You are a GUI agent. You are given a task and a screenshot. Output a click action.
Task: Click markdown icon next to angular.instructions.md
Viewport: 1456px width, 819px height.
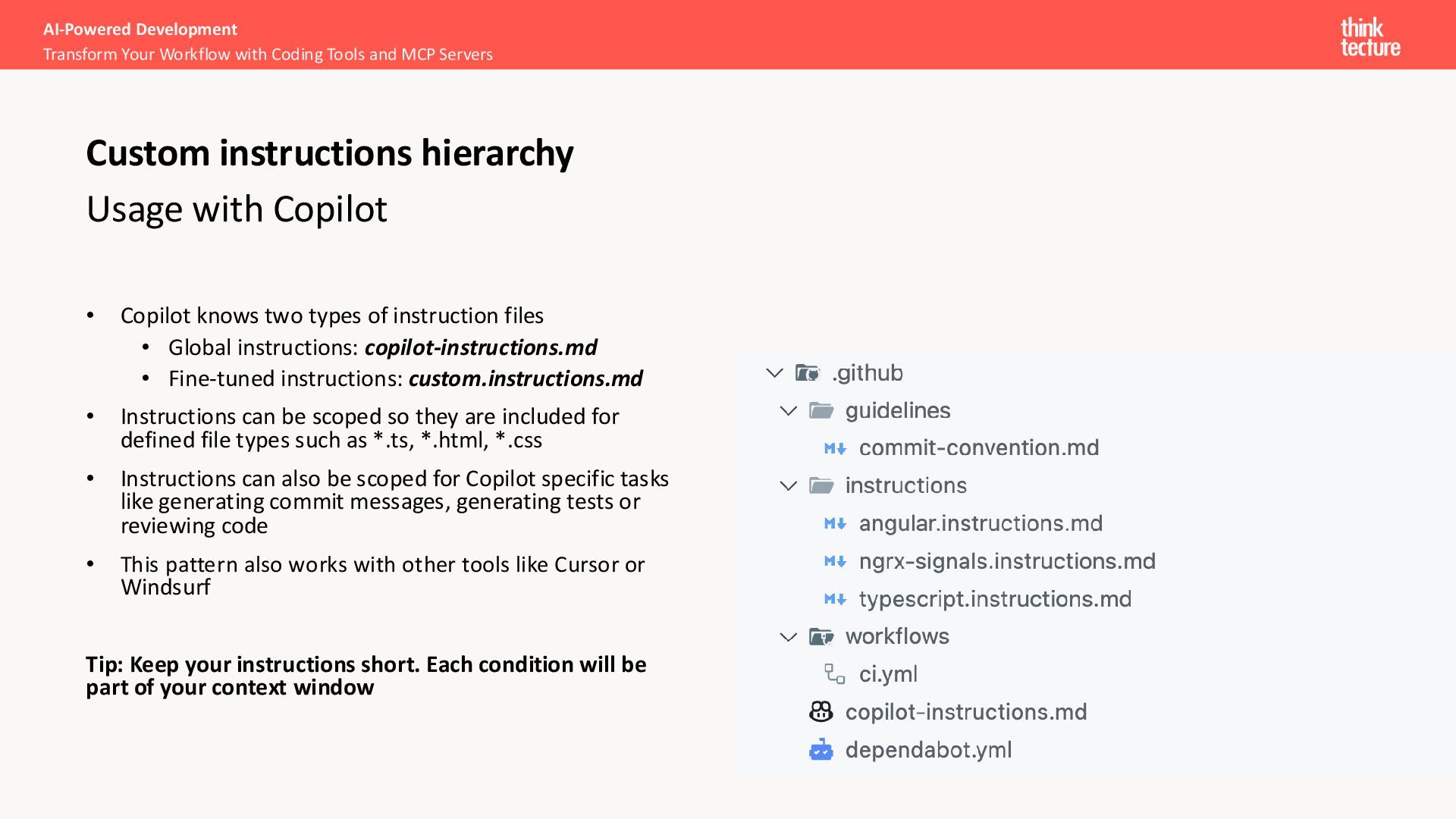(x=835, y=524)
